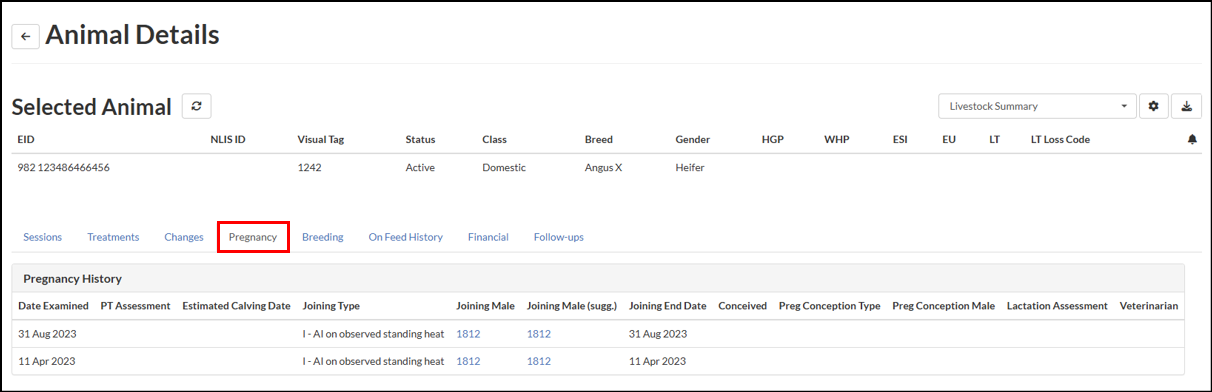The height and width of the screenshot is (392, 1212).
Task: Show the Financial tab
Action: point(488,237)
